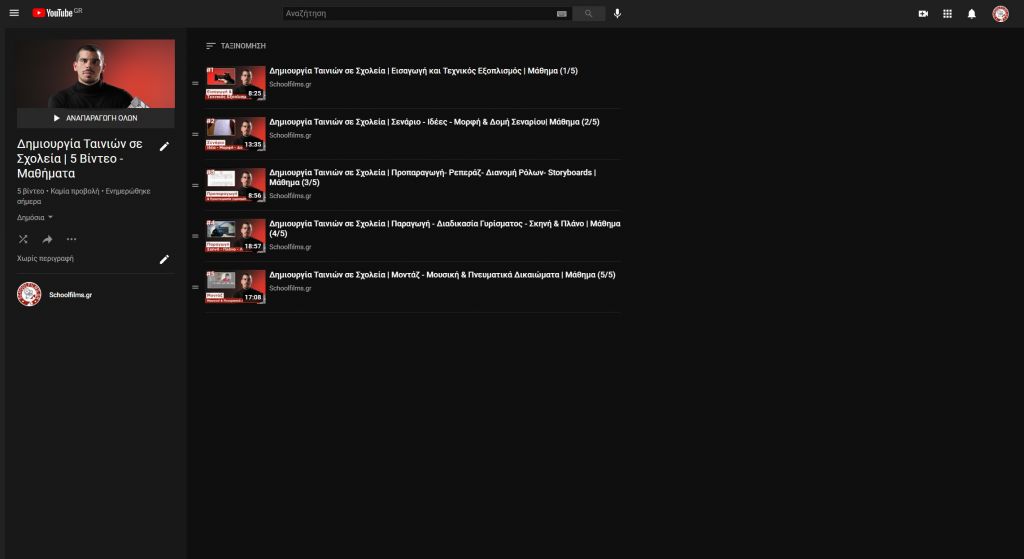The height and width of the screenshot is (559, 1024).
Task: Open the create video camera icon
Action: [923, 13]
